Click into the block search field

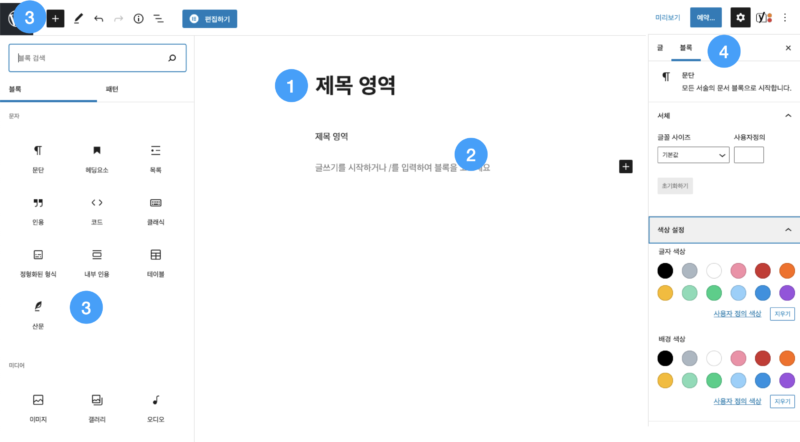[x=97, y=58]
